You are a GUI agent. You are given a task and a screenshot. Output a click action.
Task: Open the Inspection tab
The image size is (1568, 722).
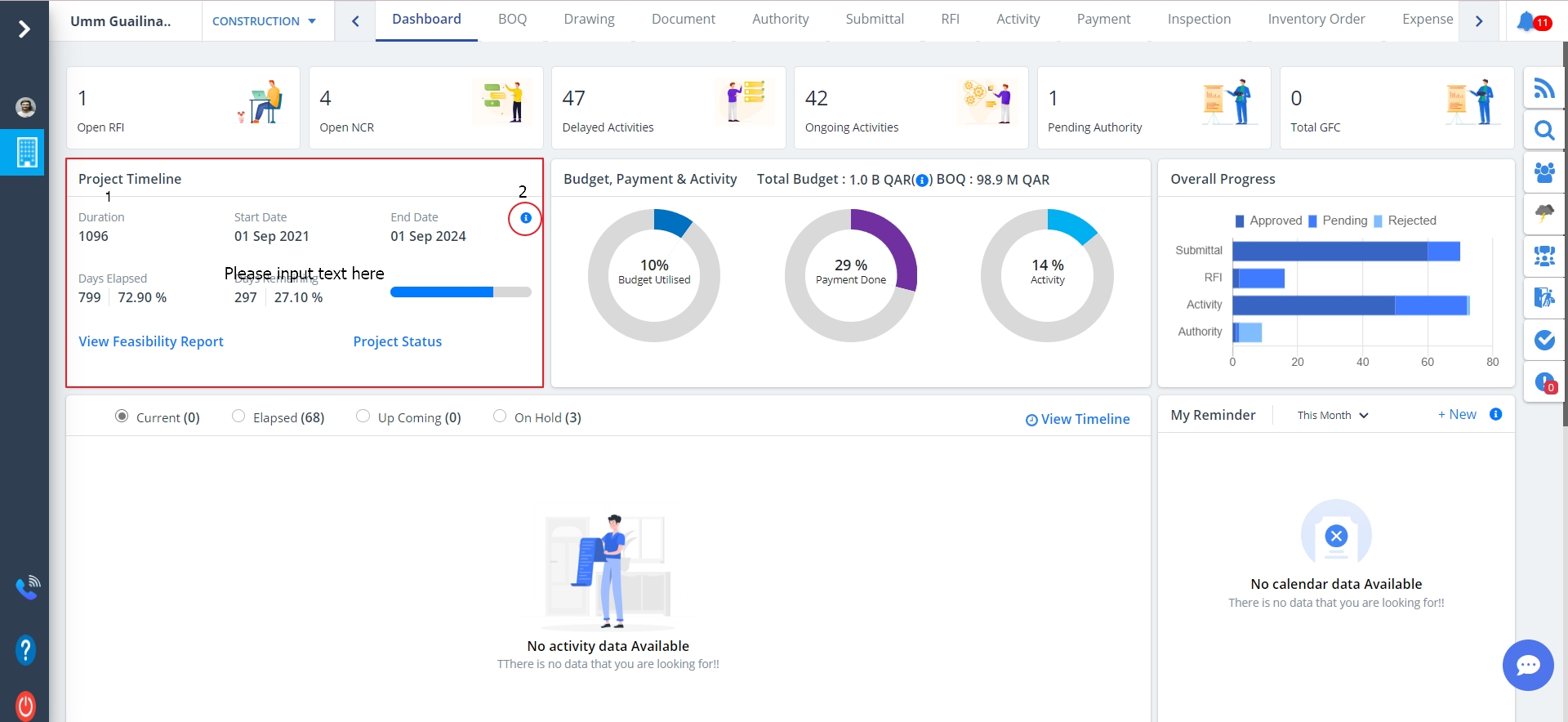point(1198,20)
